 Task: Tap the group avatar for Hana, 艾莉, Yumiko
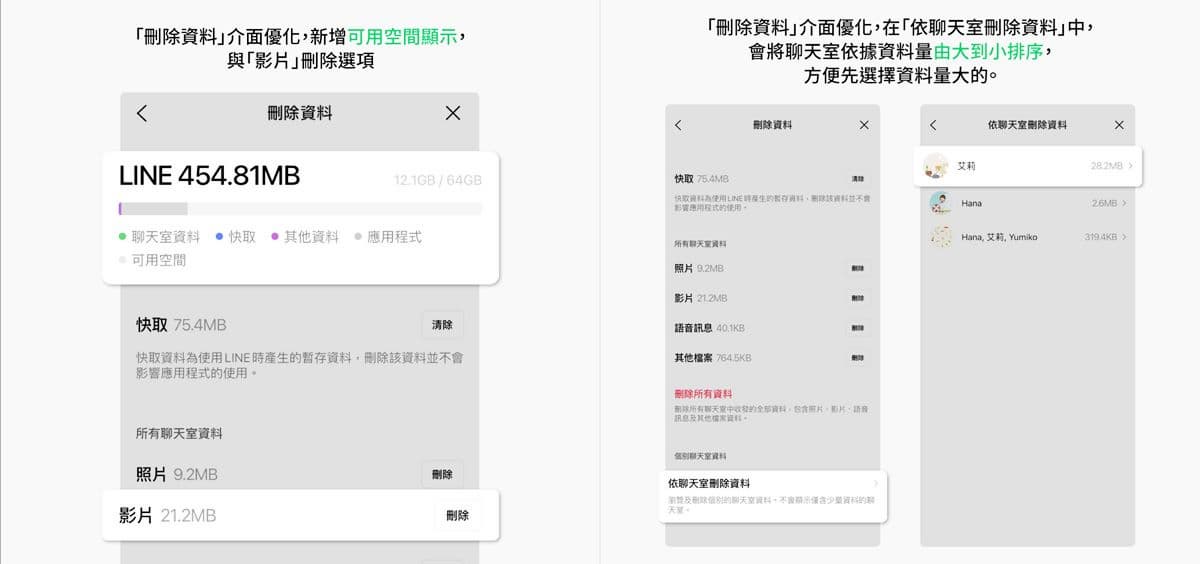pyautogui.click(x=940, y=237)
